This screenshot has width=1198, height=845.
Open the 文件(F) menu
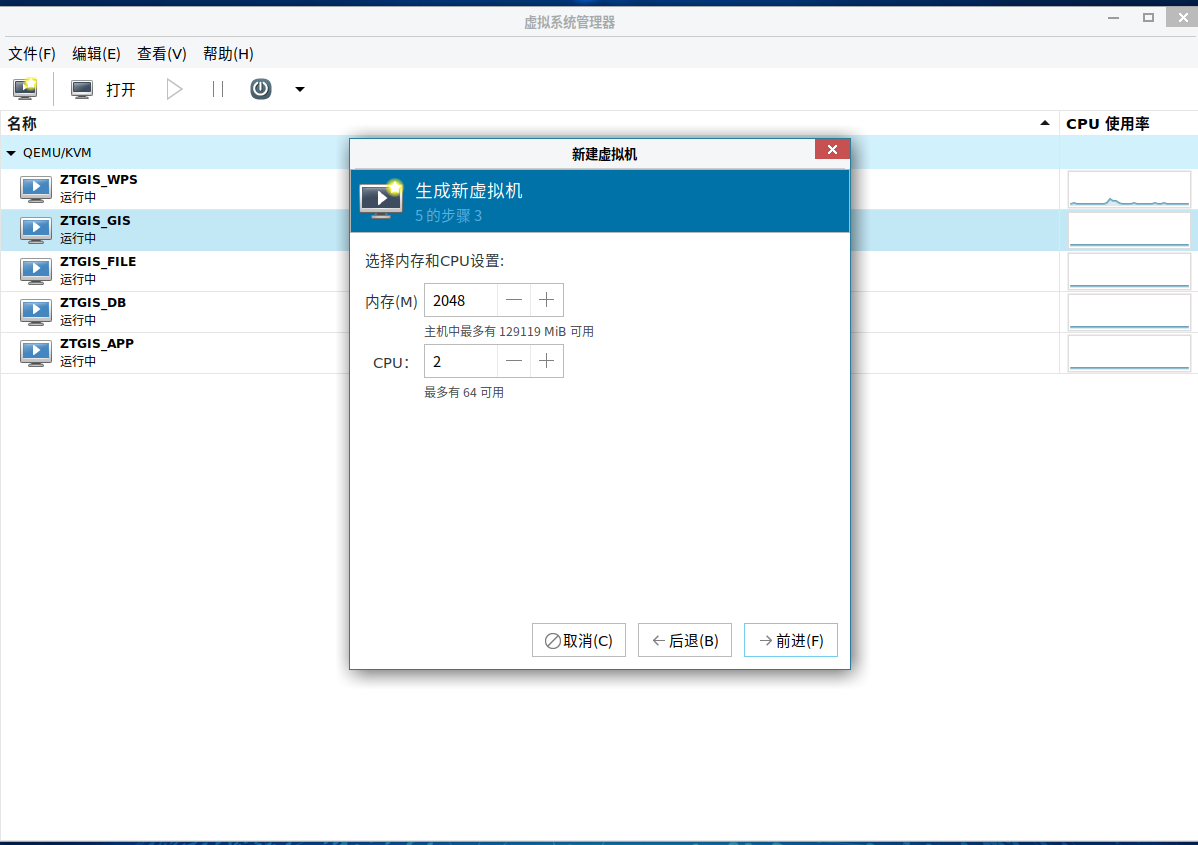(32, 54)
